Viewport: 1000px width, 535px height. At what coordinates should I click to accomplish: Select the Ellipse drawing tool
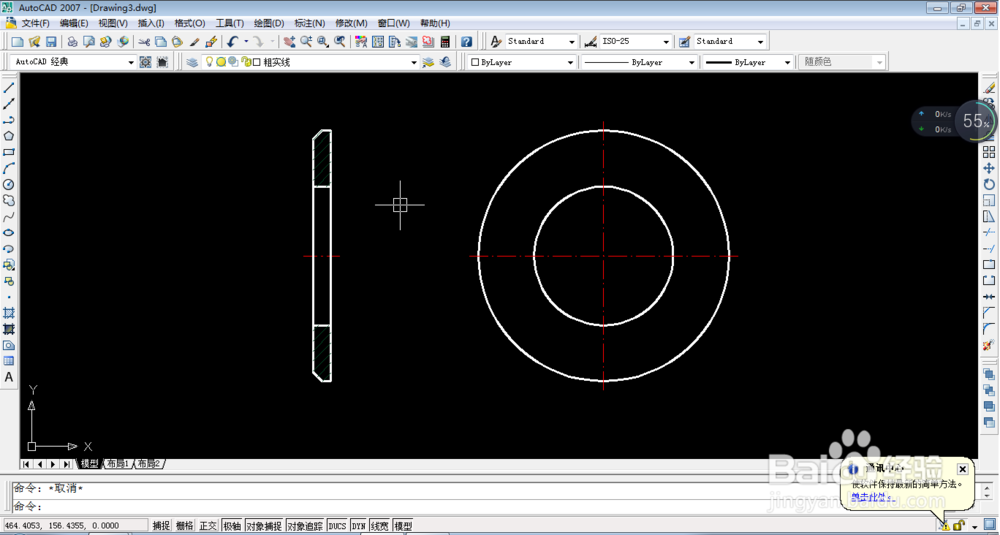pos(9,233)
